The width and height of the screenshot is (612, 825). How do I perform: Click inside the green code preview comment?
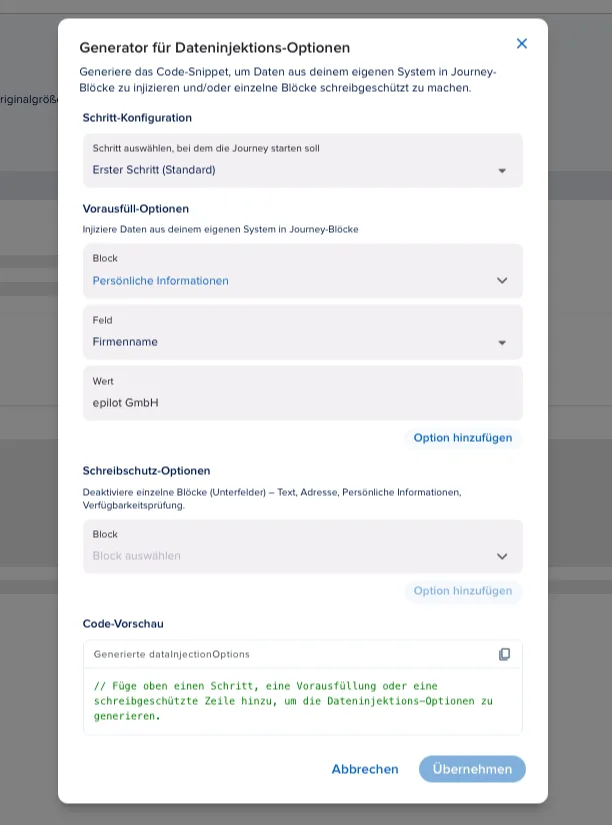click(x=293, y=701)
